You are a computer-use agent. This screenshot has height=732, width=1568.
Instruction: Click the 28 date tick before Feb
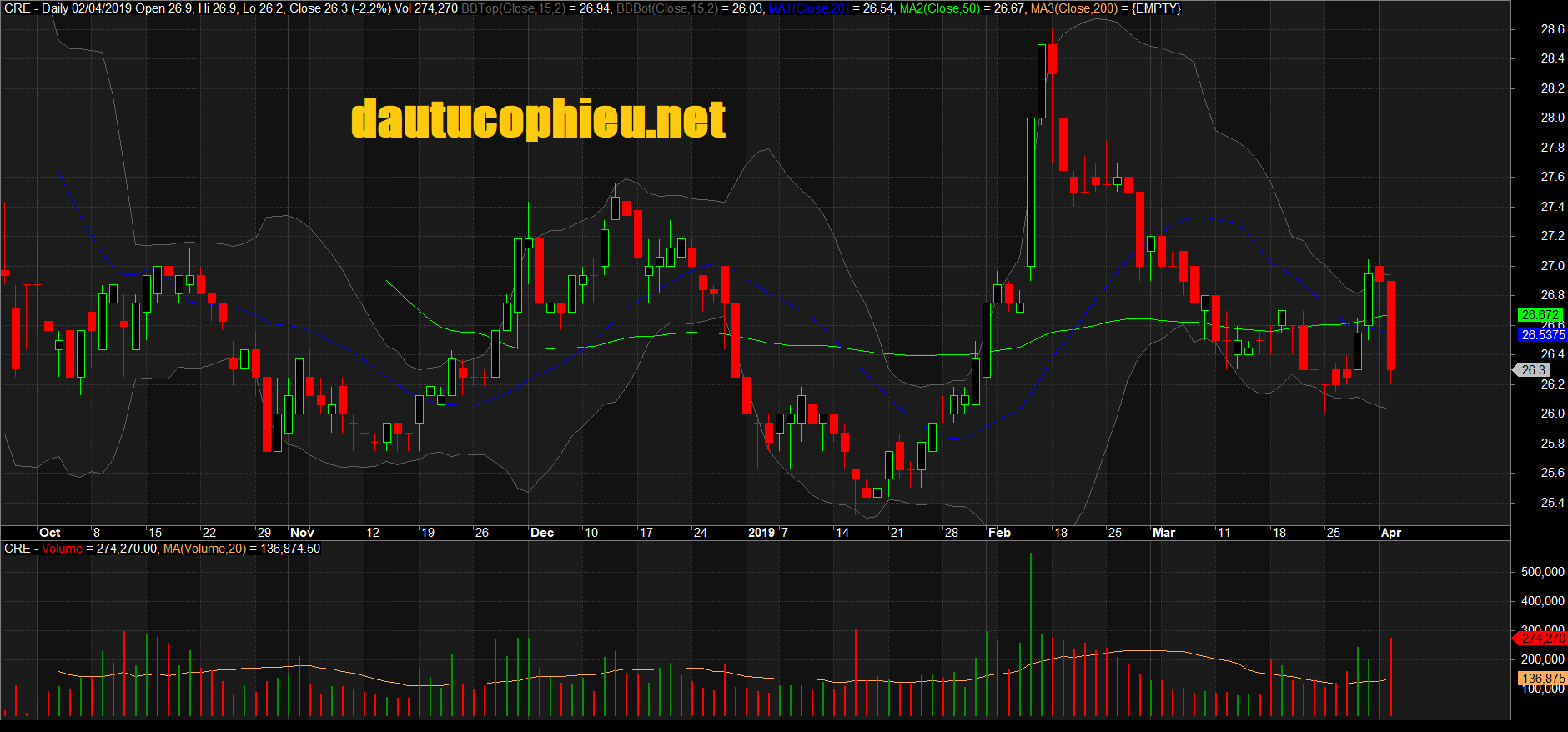pos(952,533)
